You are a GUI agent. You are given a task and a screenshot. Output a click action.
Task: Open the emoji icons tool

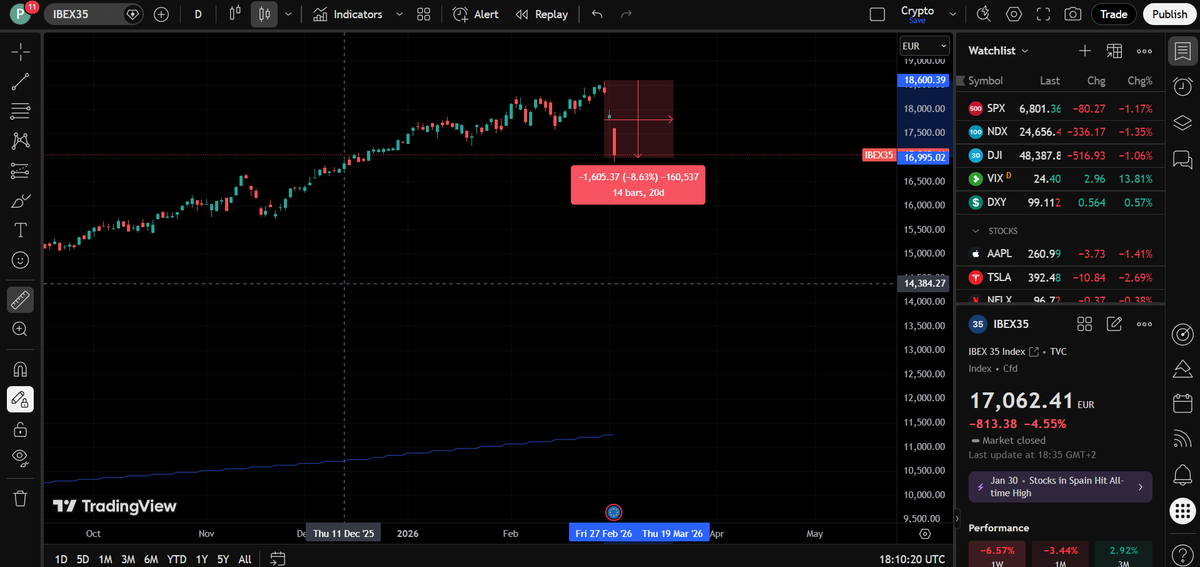20,259
